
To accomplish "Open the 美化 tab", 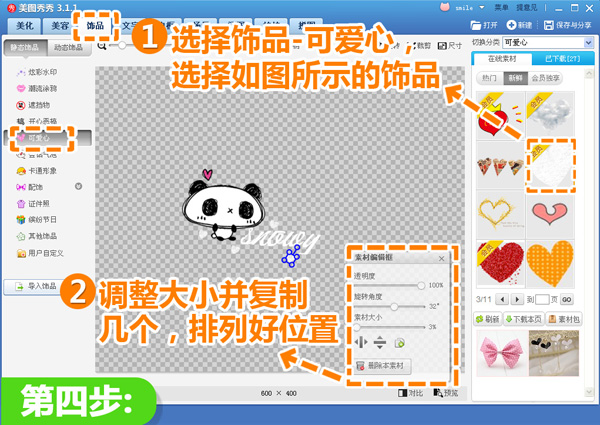I will [x=25, y=26].
